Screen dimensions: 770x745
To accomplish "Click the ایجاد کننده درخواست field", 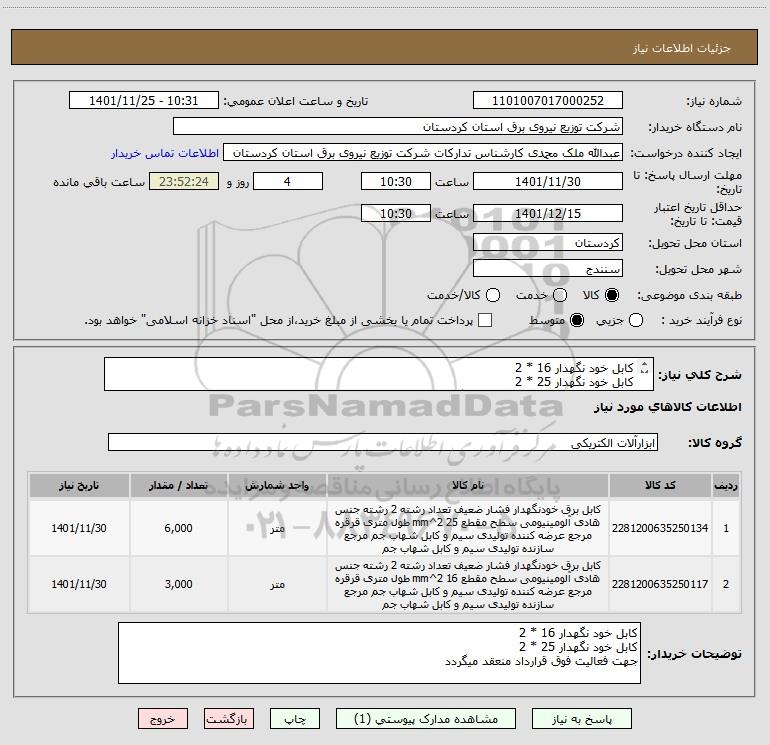I will tap(423, 152).
